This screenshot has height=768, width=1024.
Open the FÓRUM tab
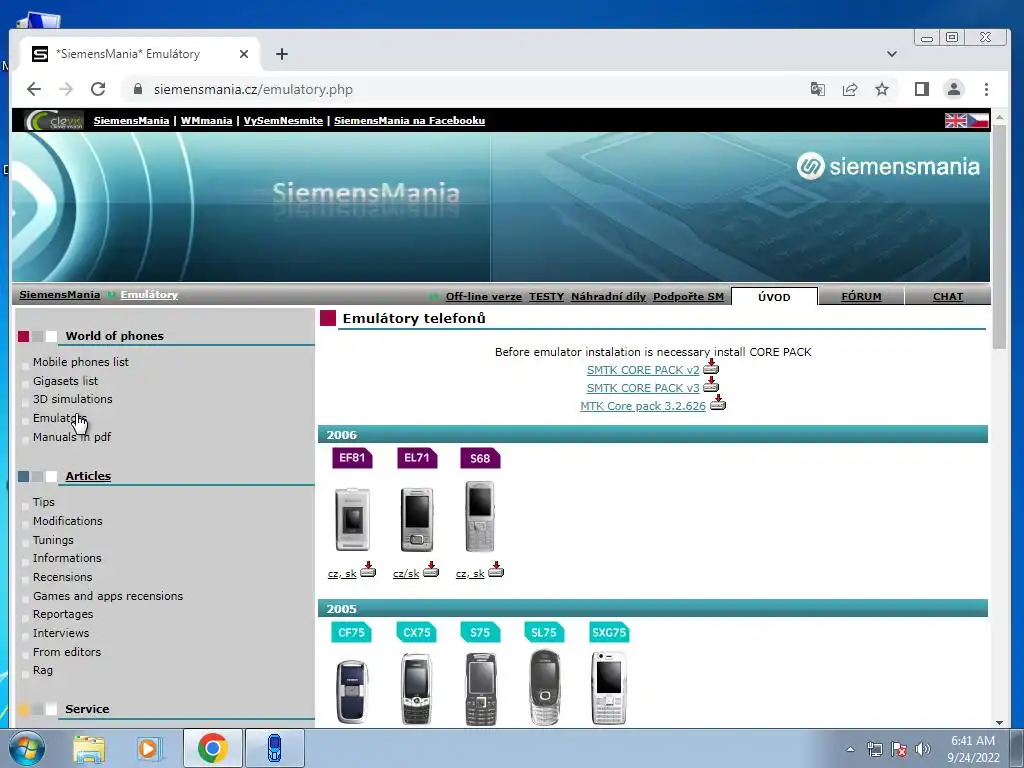coord(861,296)
